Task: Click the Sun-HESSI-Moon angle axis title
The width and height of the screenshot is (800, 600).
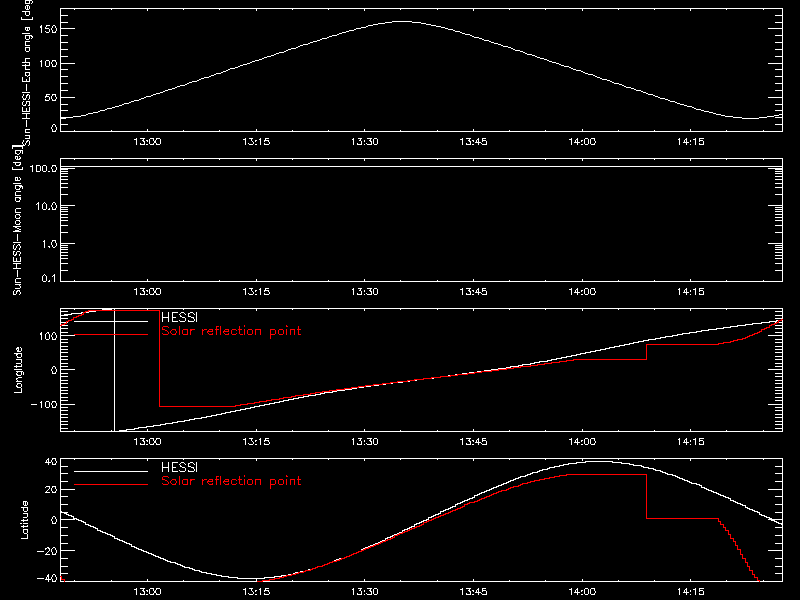Action: 17,220
